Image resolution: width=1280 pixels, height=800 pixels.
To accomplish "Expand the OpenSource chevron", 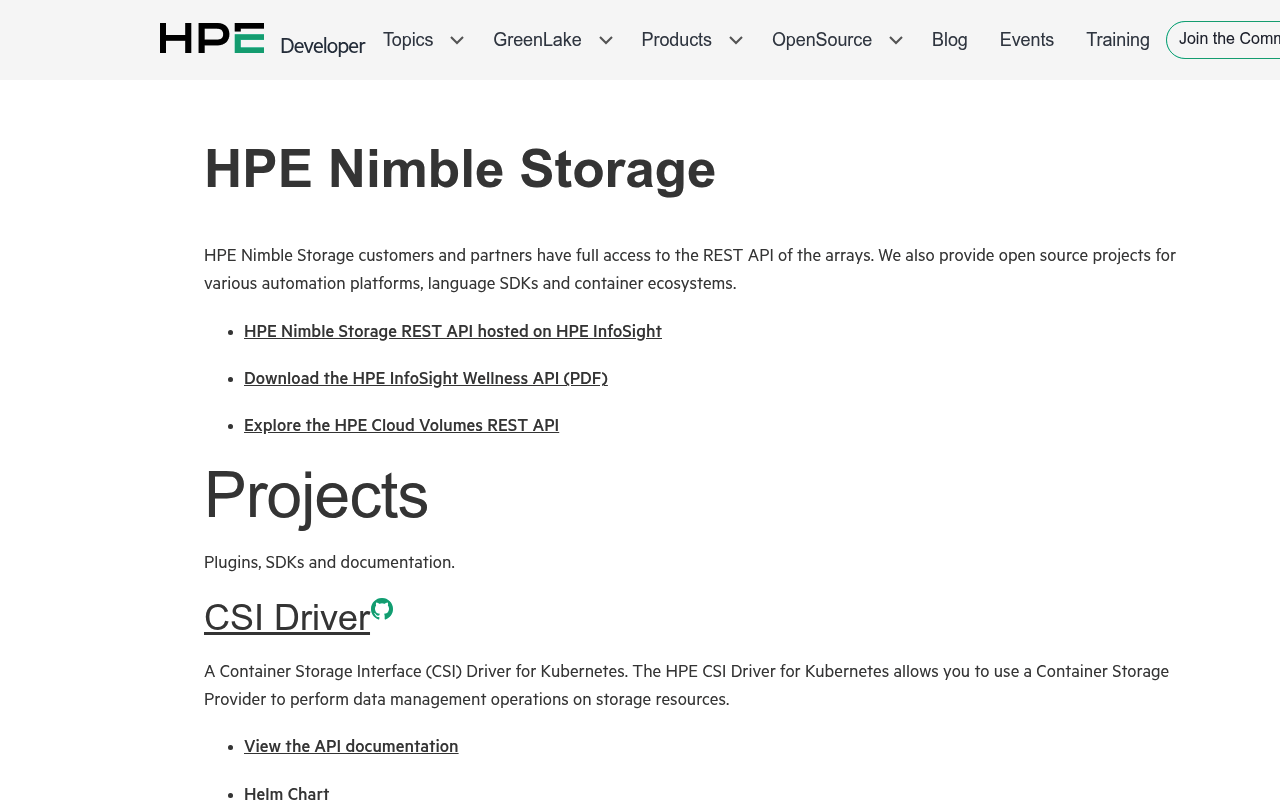I will pyautogui.click(x=896, y=40).
